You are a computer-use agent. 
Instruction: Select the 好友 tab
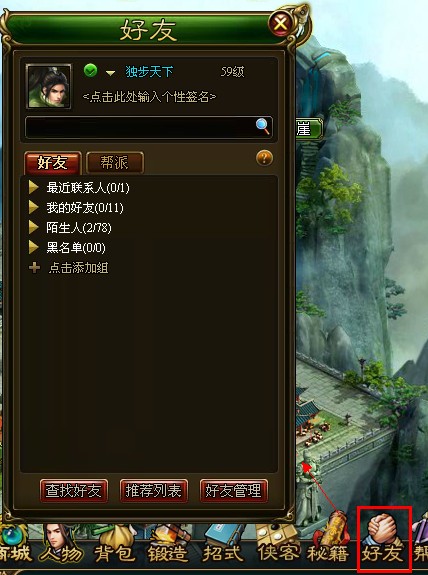point(53,162)
